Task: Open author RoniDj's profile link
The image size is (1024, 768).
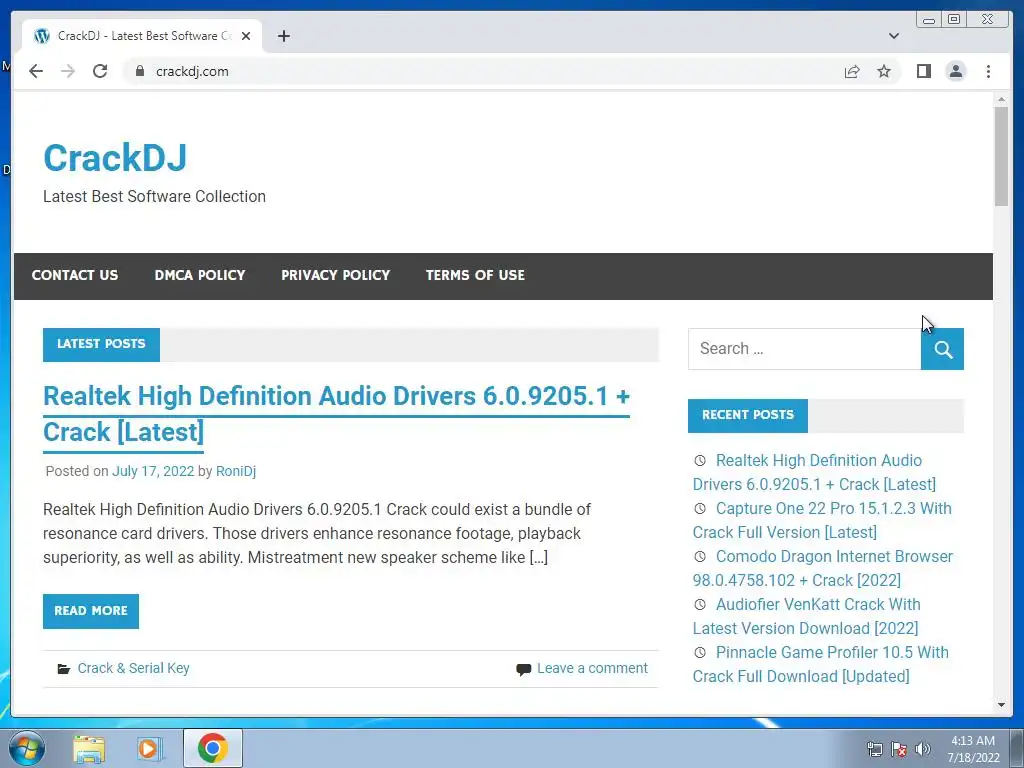Action: click(236, 472)
